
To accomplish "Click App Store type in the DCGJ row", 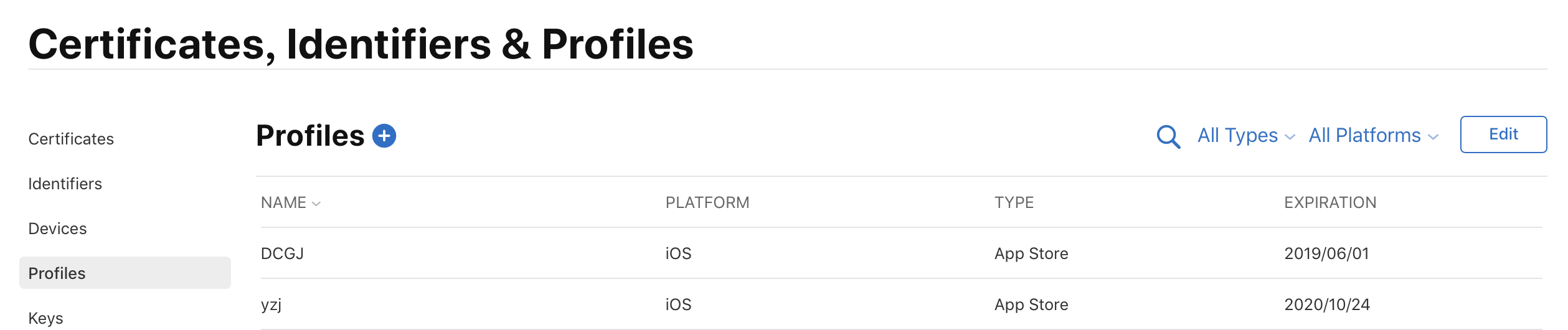I will [1031, 253].
